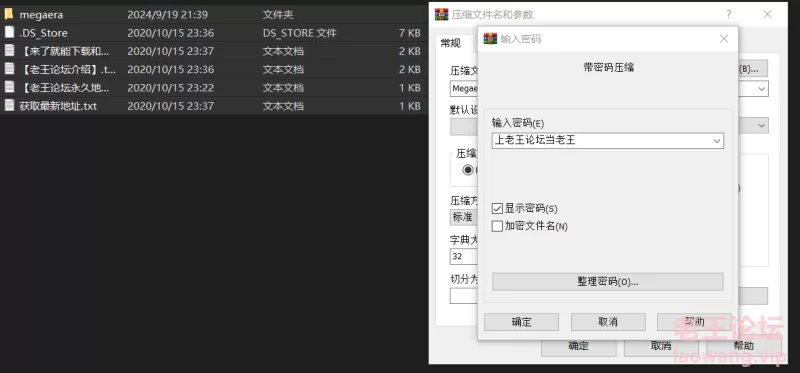Viewport: 800px width, 373px height.
Task: Click 帮助 in the 压缩文件名和参数 window
Action: (744, 346)
